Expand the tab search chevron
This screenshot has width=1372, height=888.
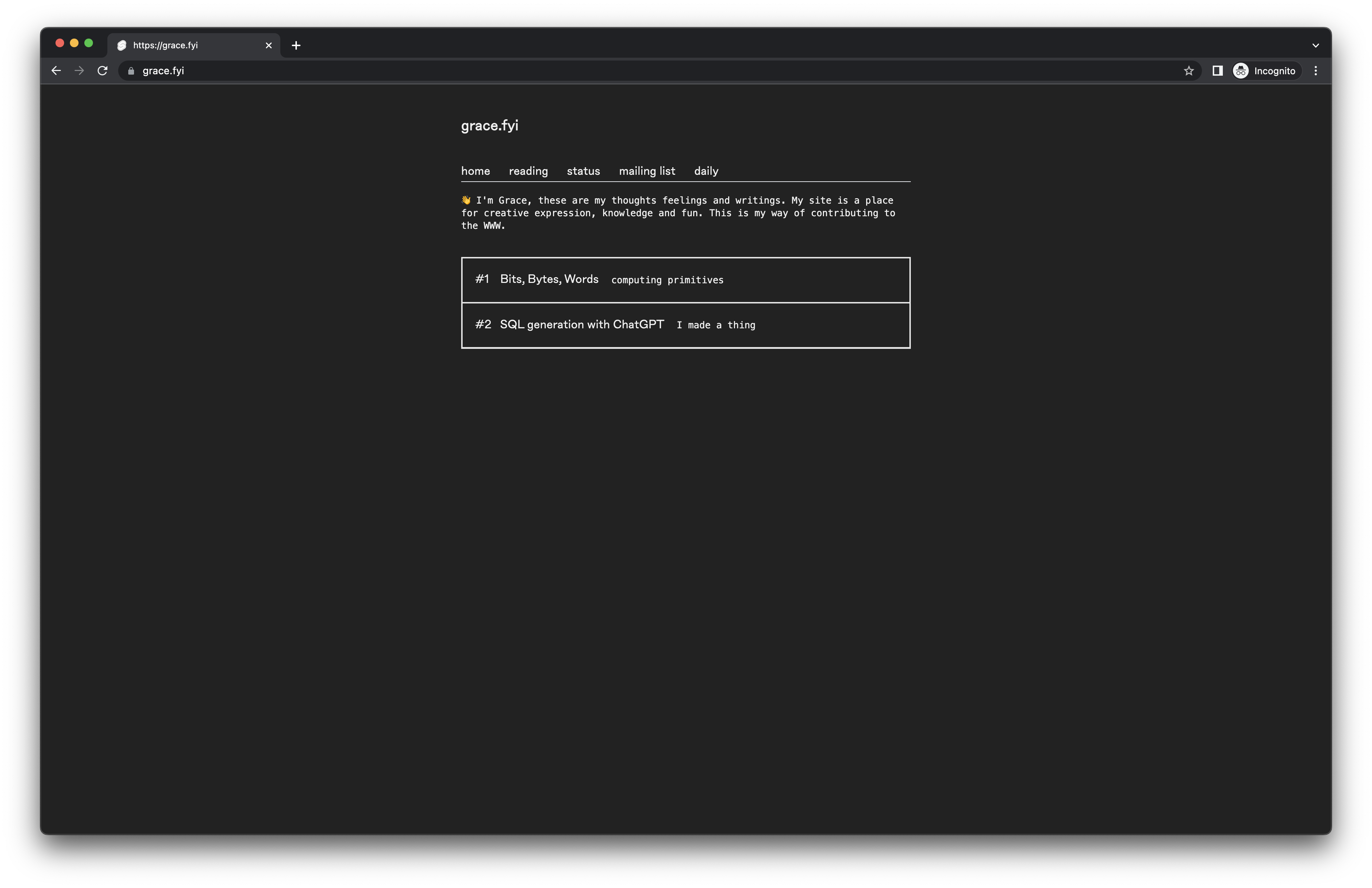pos(1315,45)
